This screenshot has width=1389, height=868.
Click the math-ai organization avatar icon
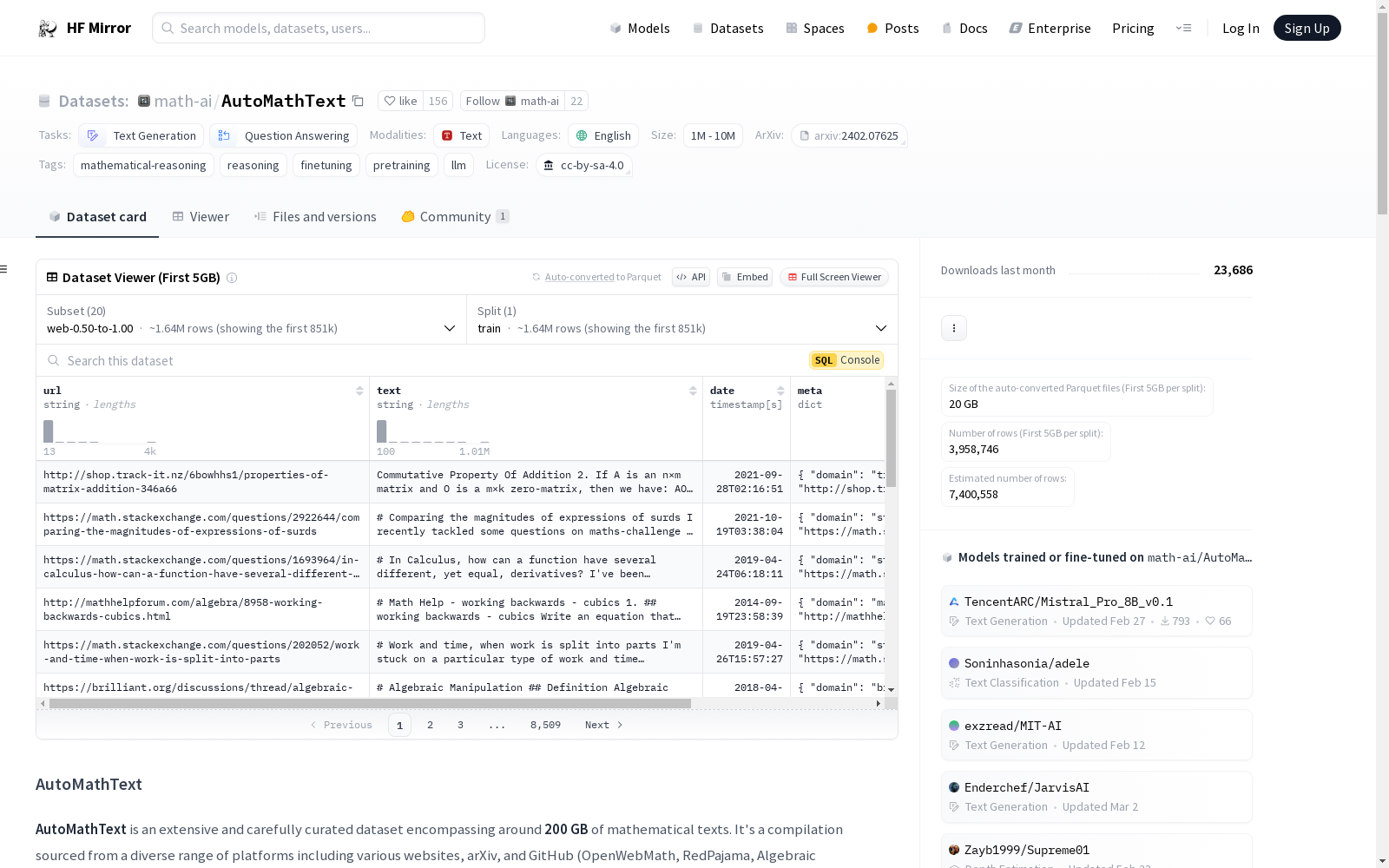tap(144, 101)
